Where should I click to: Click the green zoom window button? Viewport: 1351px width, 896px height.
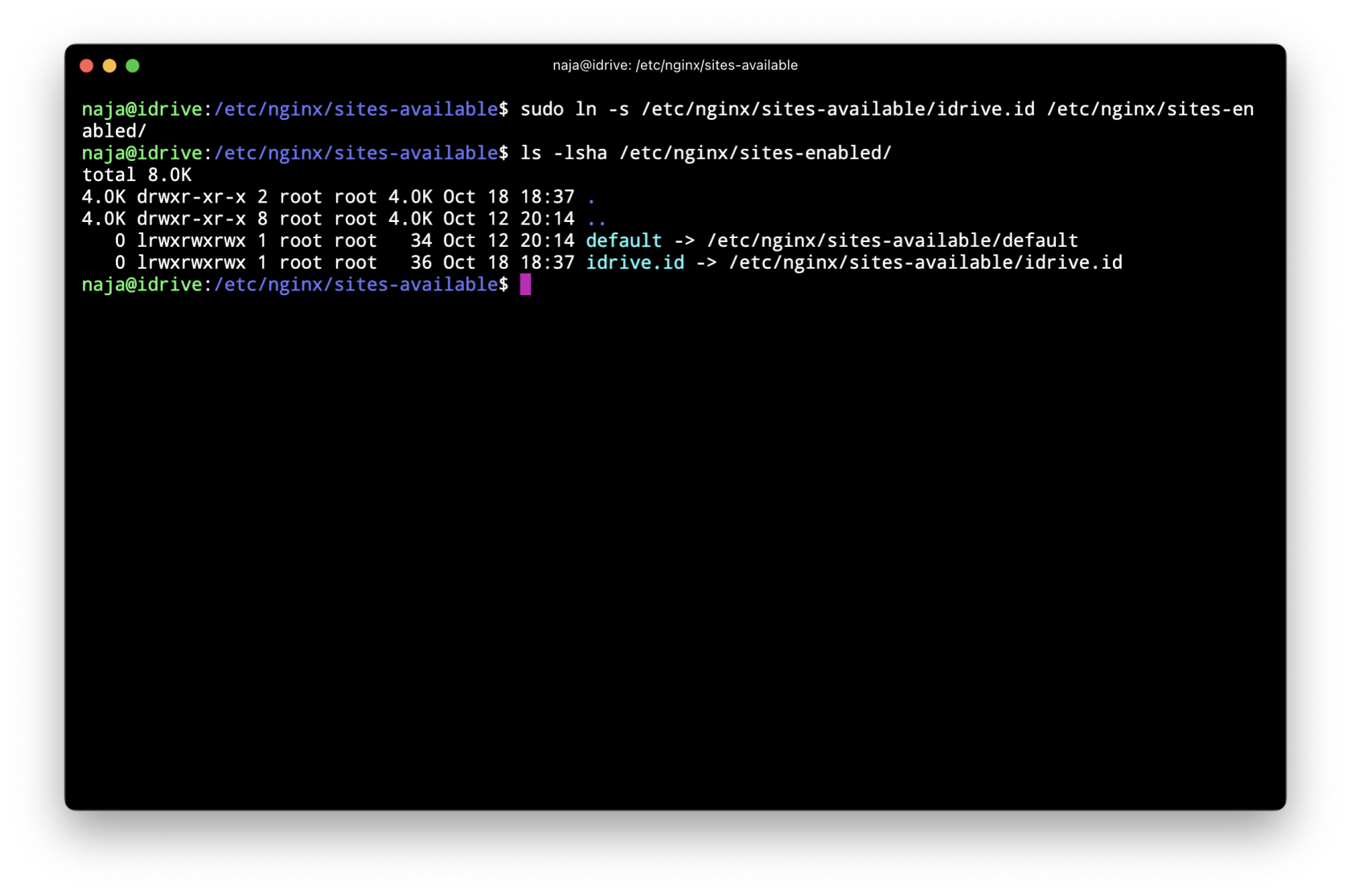click(x=133, y=66)
